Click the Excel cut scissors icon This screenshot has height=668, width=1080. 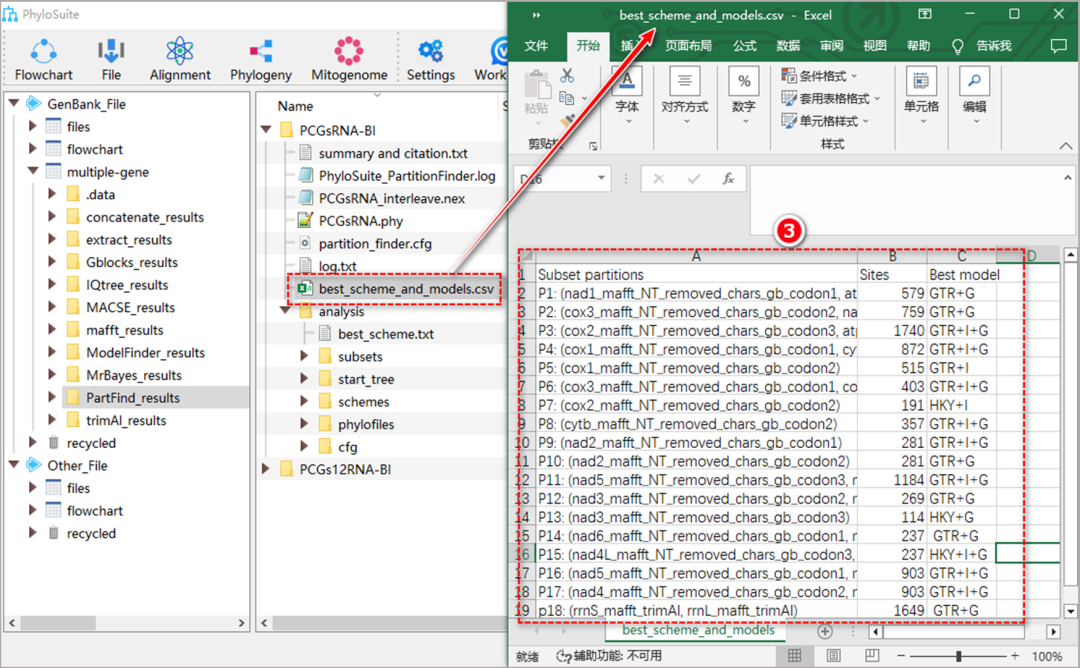pos(567,75)
